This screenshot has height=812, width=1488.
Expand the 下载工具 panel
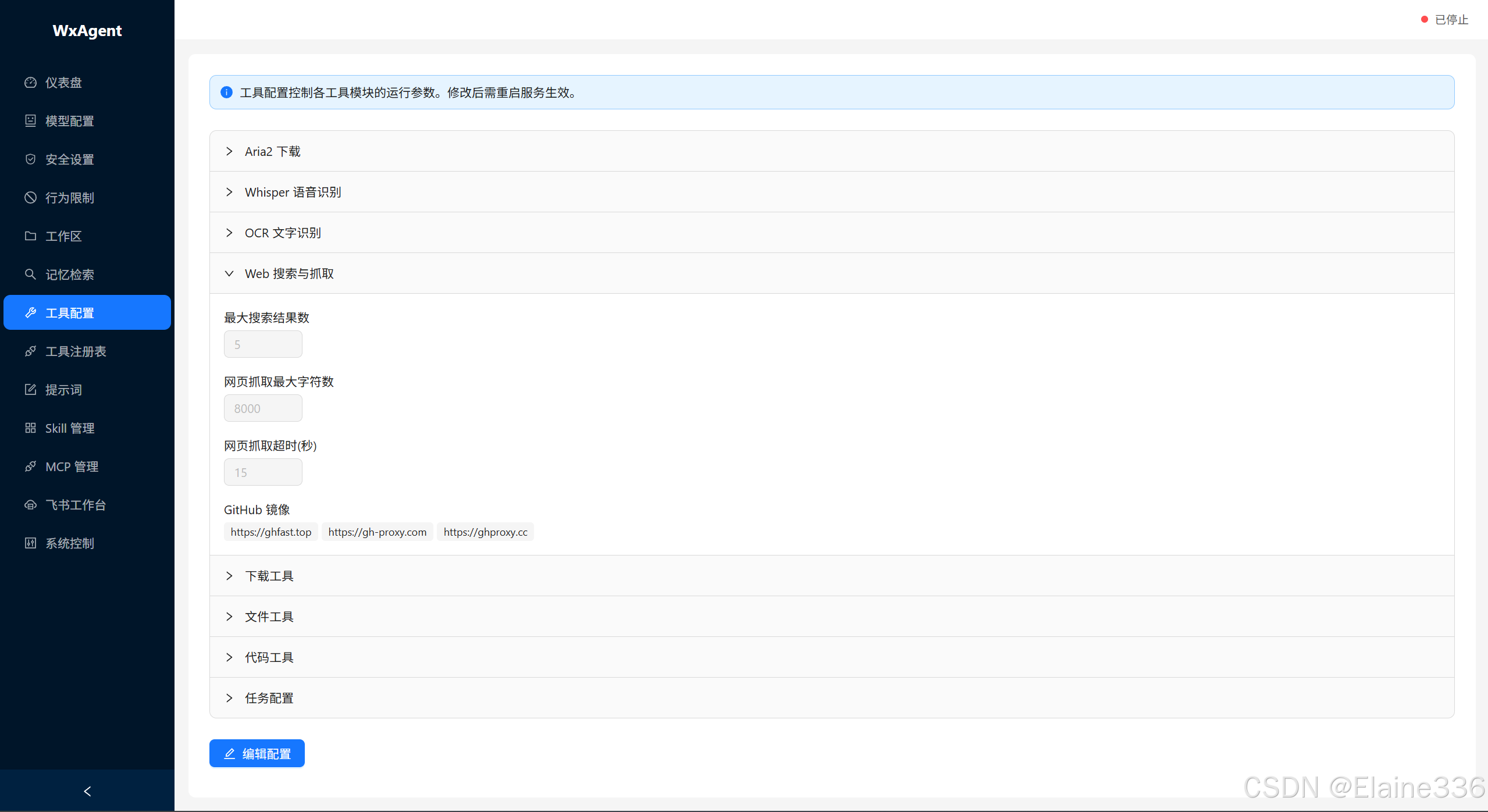pos(832,576)
